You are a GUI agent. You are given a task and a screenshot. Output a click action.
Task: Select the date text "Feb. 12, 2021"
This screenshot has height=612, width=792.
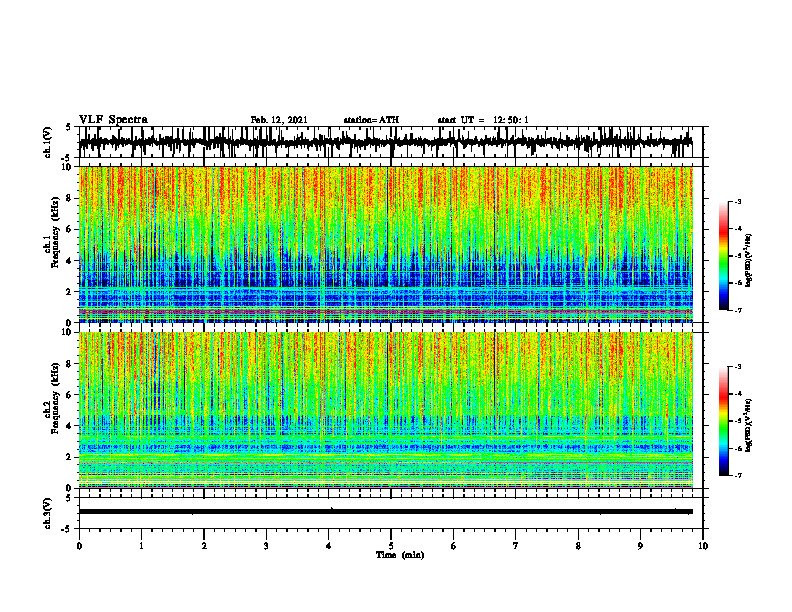tap(279, 120)
